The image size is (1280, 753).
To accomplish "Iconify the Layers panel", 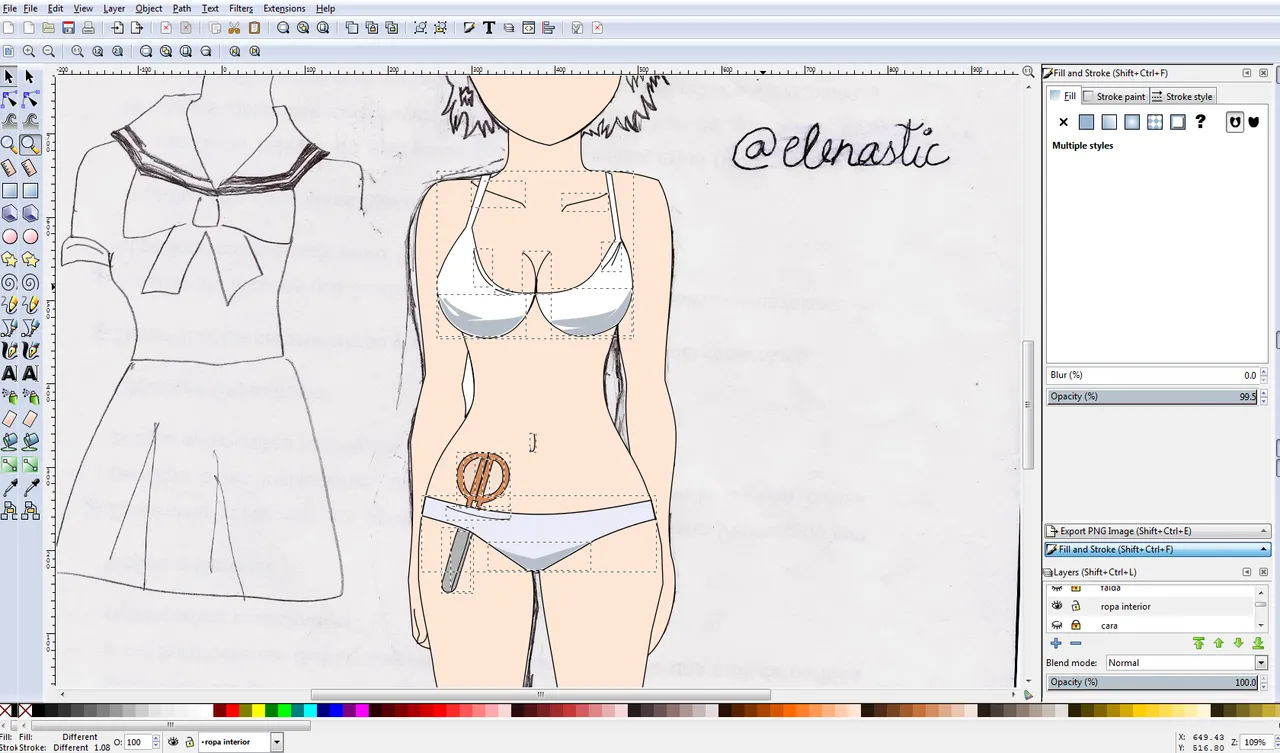I will click(x=1247, y=572).
